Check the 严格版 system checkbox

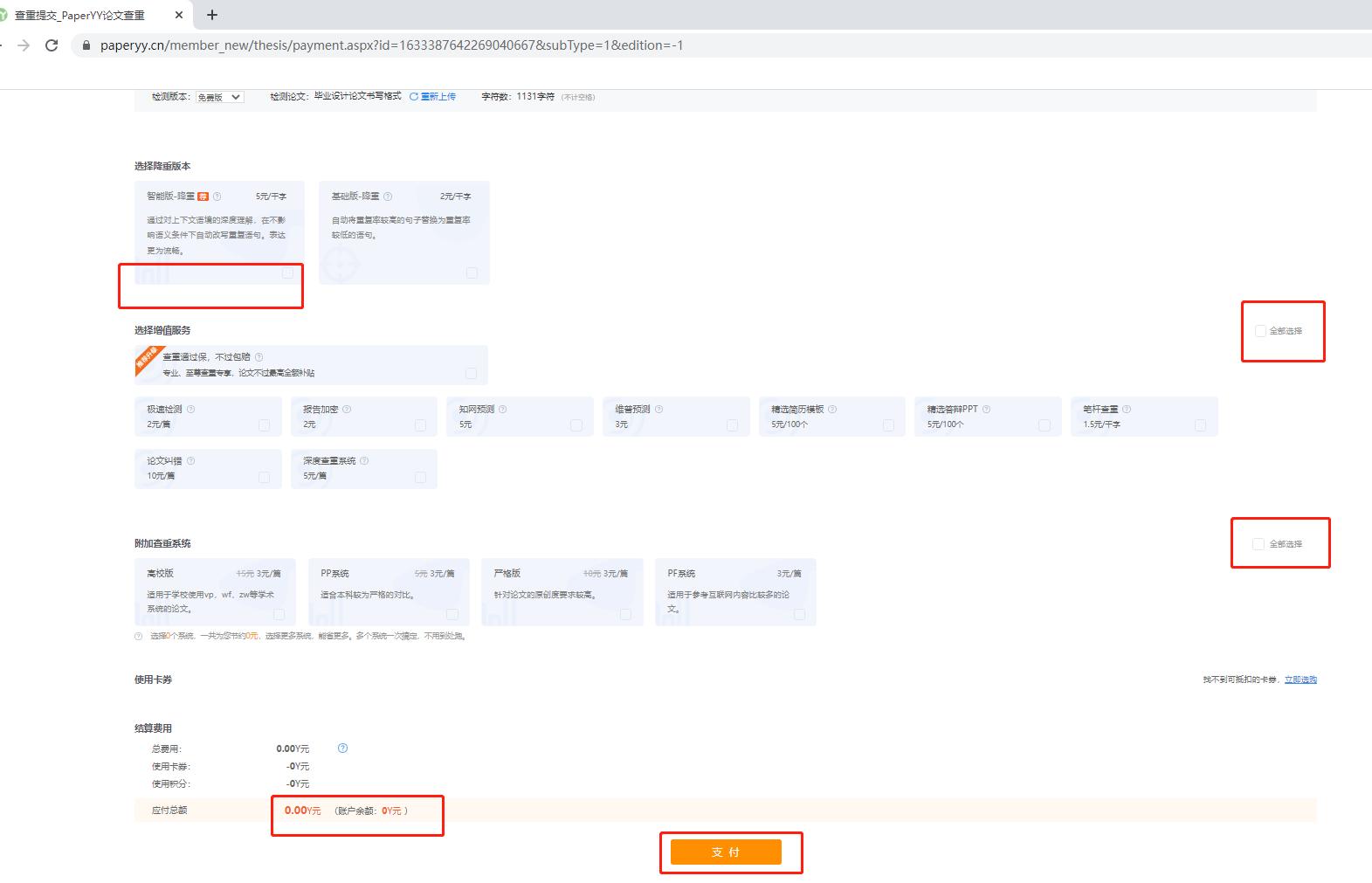point(625,614)
